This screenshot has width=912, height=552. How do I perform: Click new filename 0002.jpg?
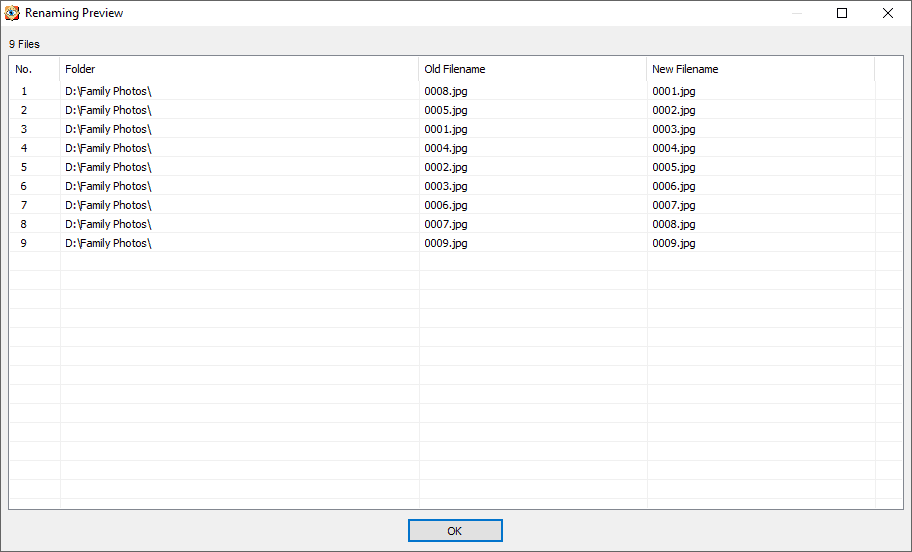(x=674, y=111)
